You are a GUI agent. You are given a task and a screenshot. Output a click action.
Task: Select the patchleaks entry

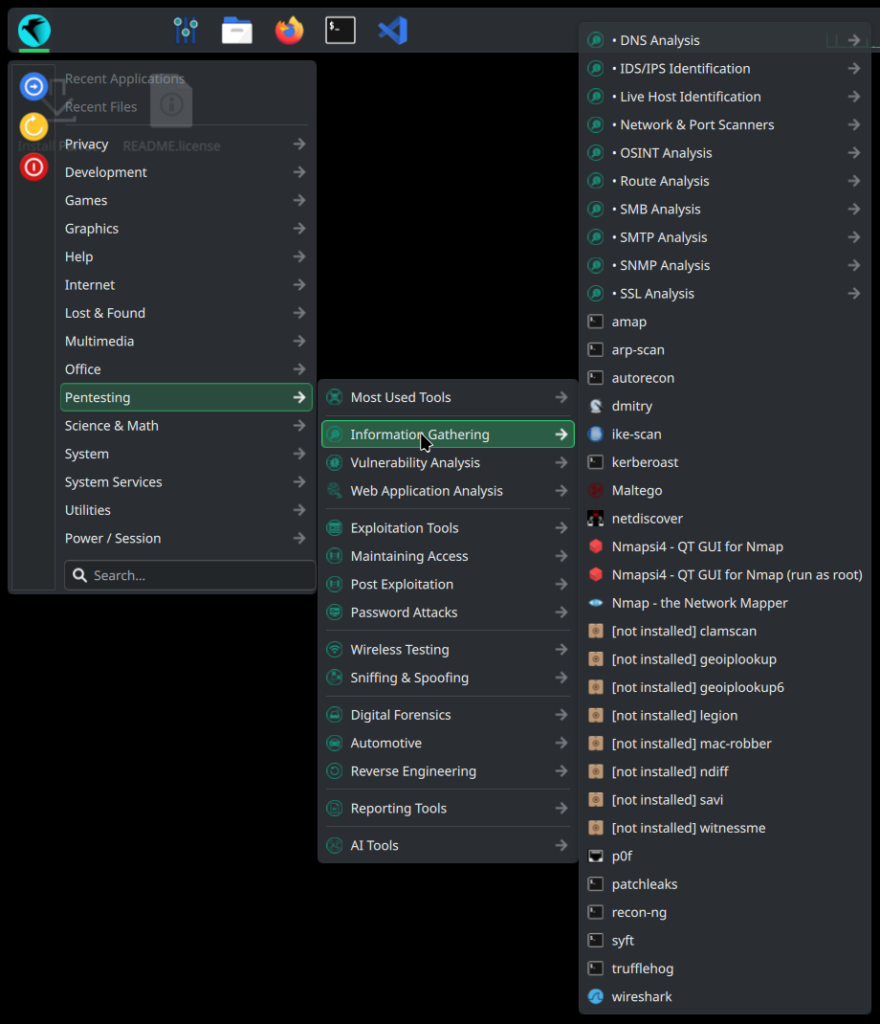click(x=725, y=884)
